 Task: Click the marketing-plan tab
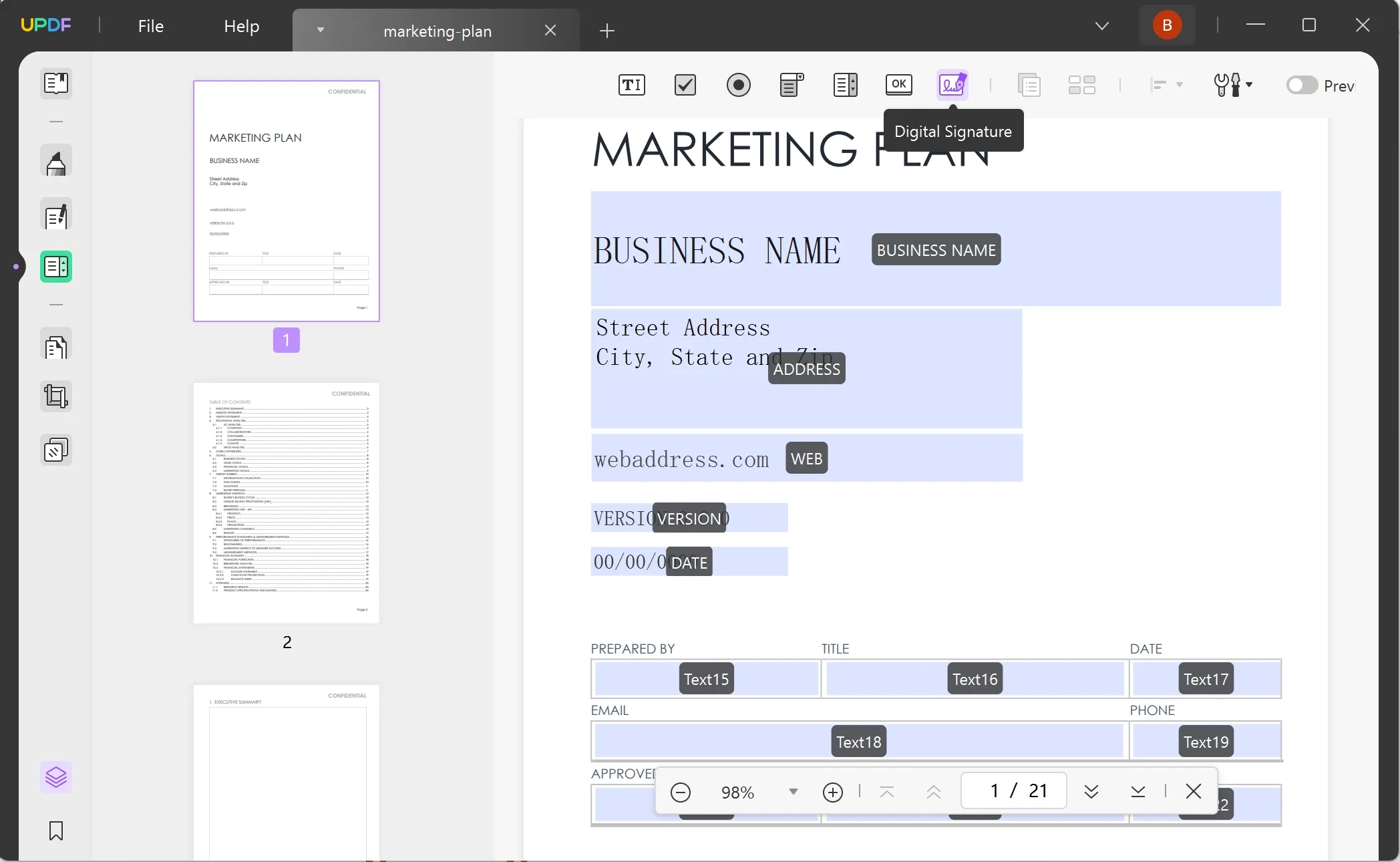[437, 31]
